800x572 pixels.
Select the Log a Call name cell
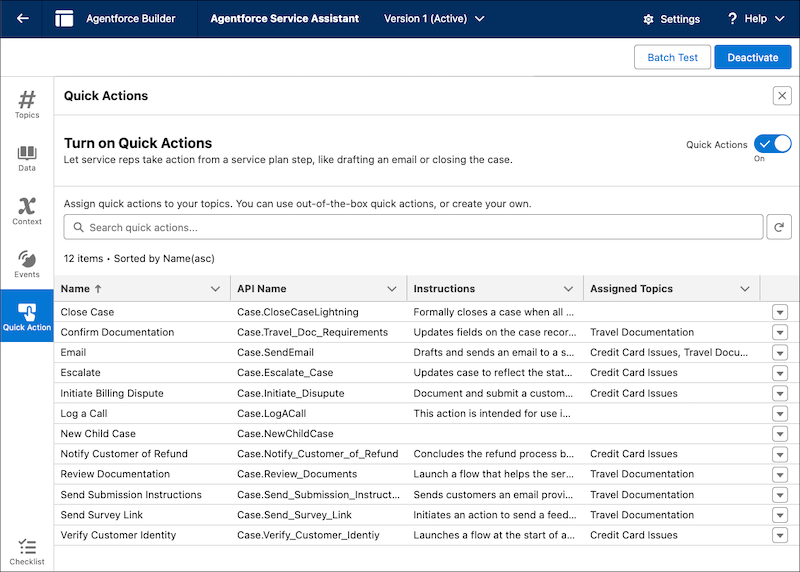[142, 413]
